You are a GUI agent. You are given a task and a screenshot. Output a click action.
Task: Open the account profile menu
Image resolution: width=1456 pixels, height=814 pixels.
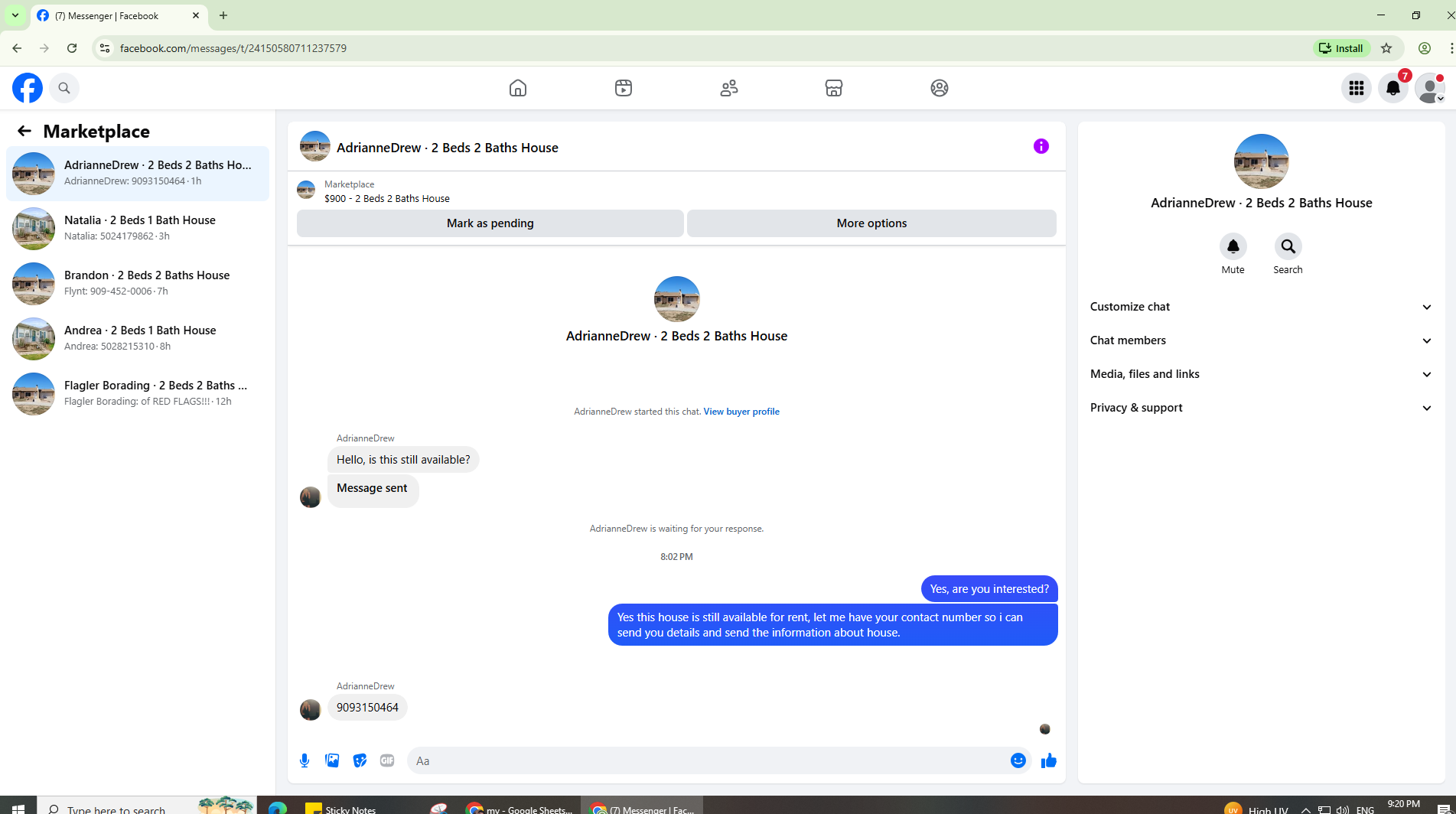pyautogui.click(x=1430, y=88)
